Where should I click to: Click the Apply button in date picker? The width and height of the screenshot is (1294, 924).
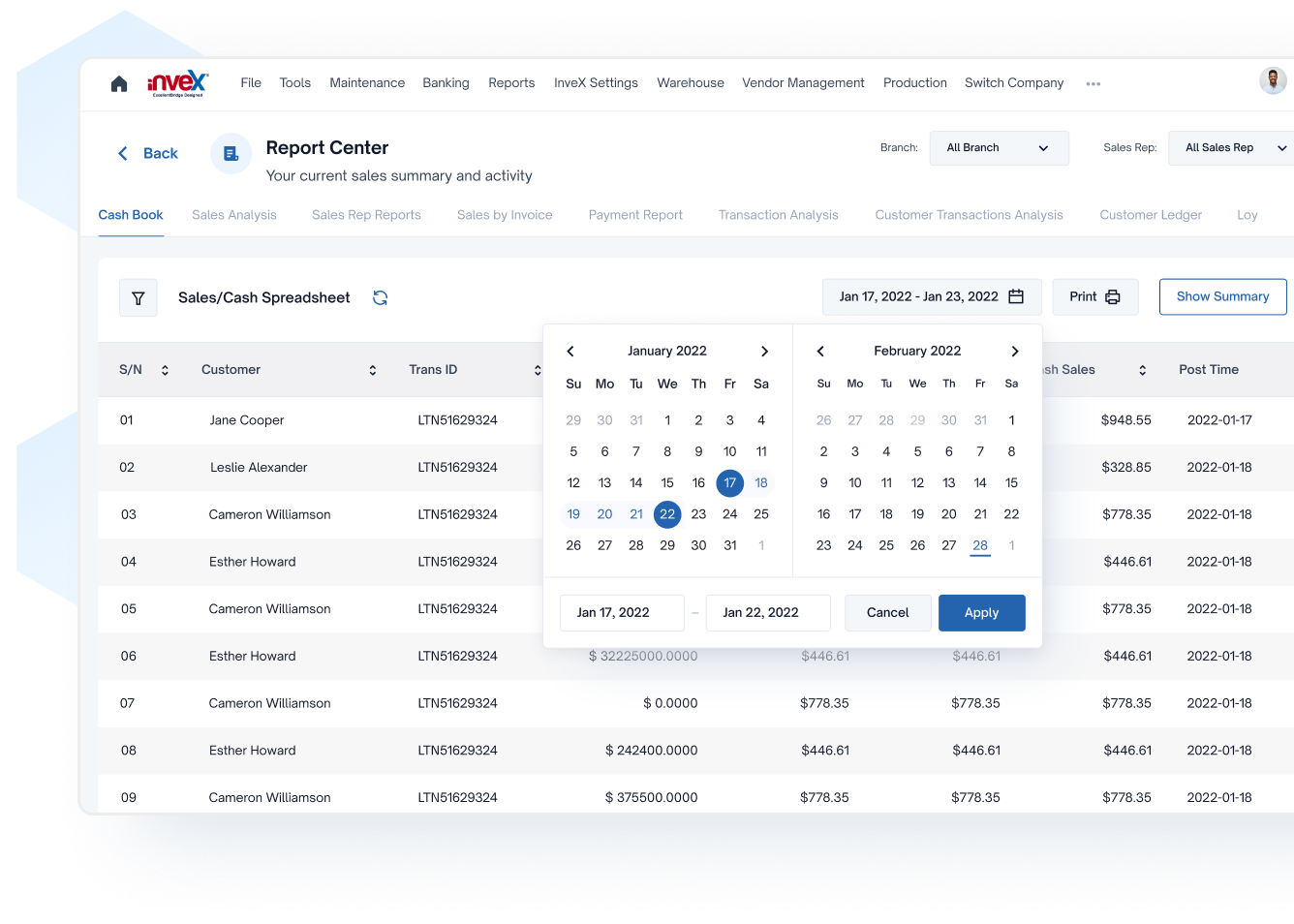click(x=981, y=613)
